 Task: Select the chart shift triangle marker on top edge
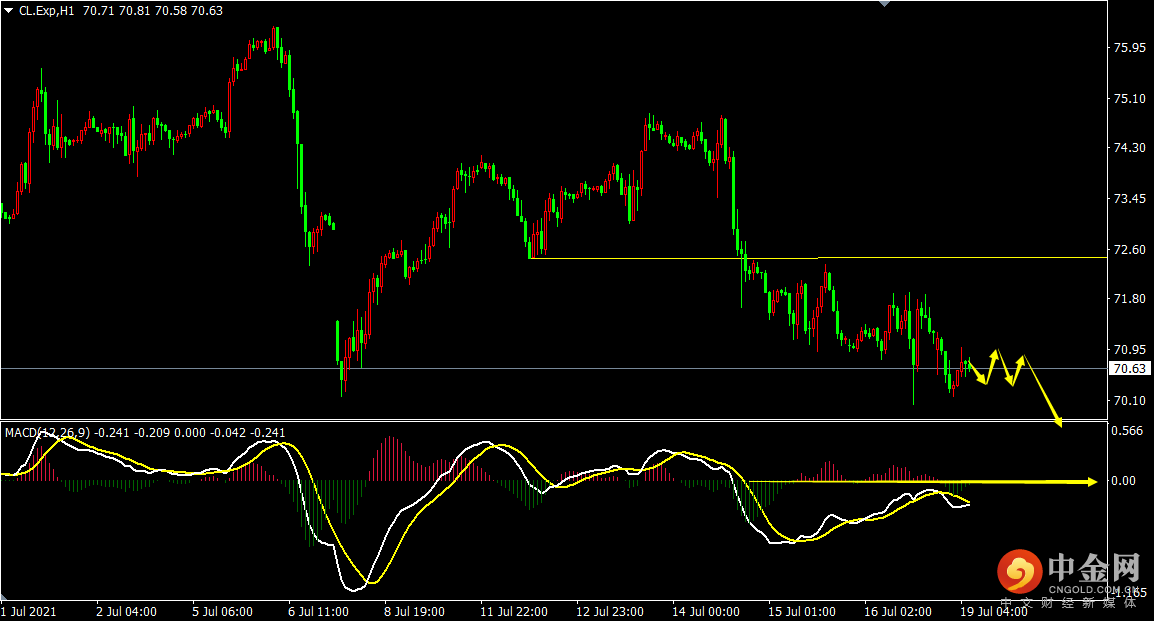tap(885, 4)
